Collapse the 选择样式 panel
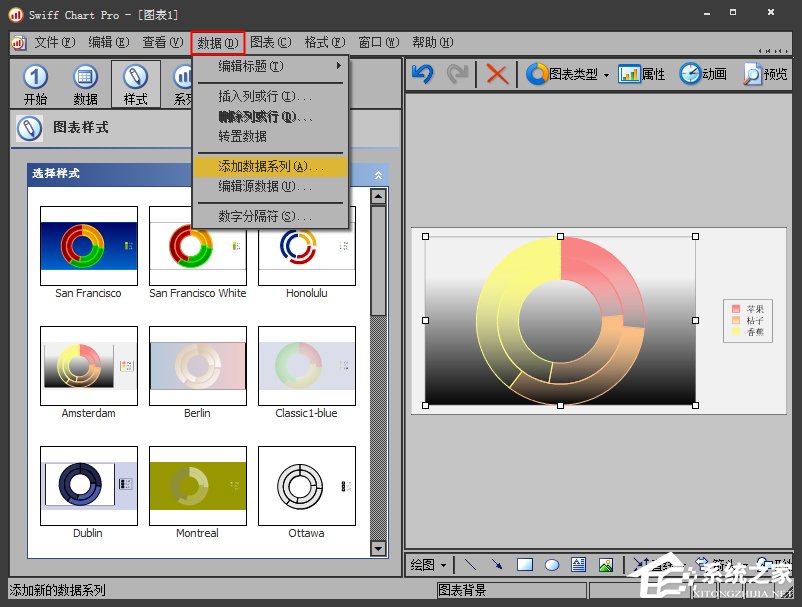 pyautogui.click(x=378, y=174)
